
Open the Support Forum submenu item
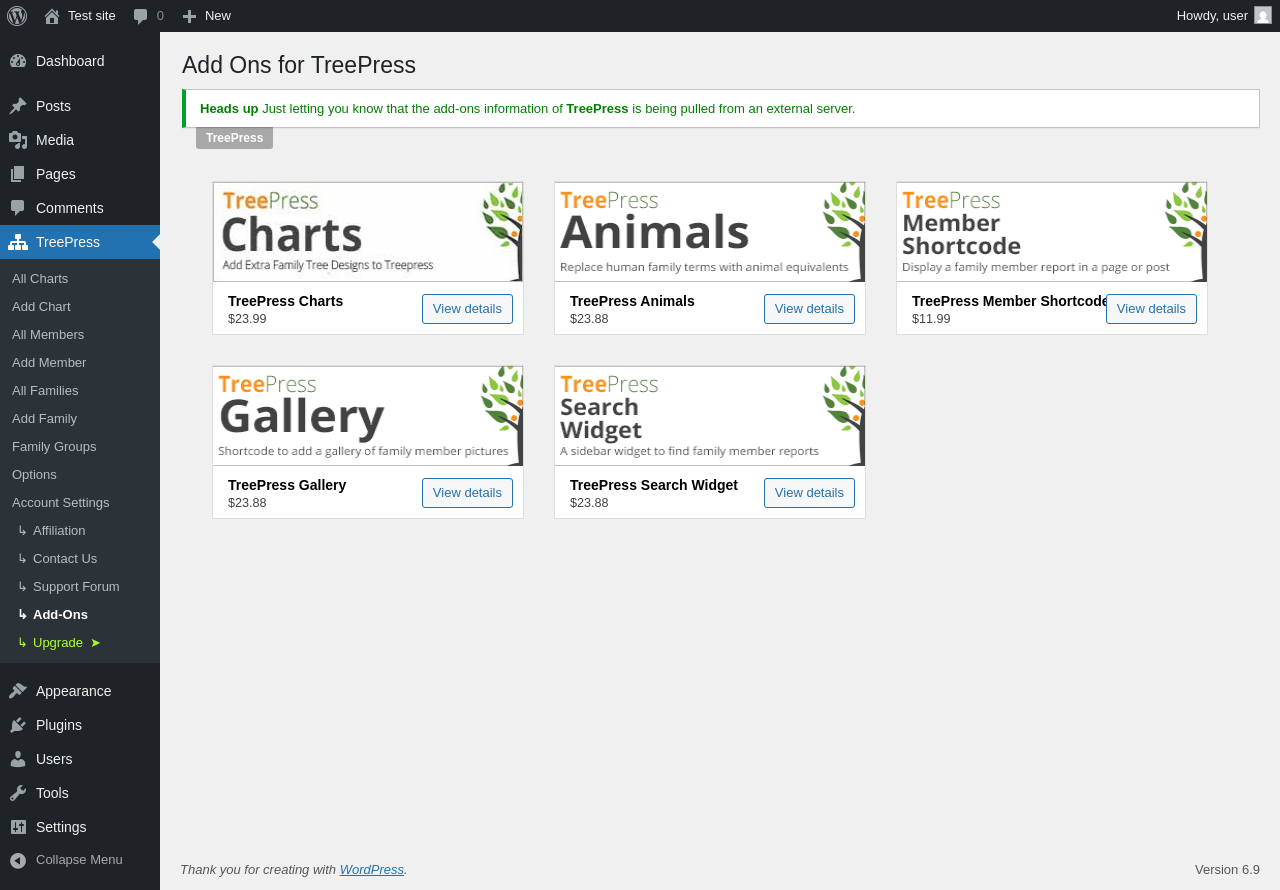[x=80, y=586]
